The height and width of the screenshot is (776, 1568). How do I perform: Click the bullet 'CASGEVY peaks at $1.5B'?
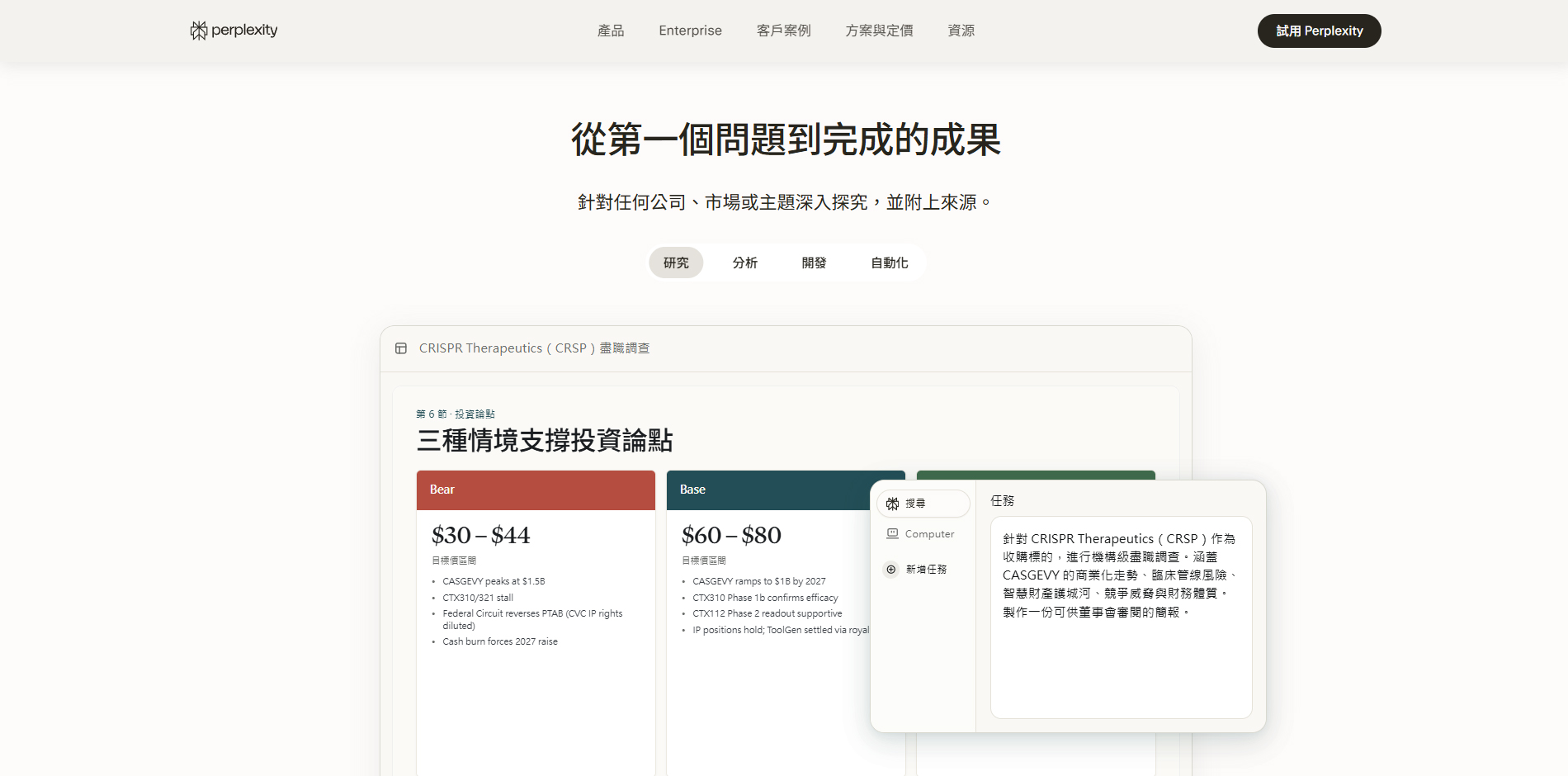(x=494, y=582)
